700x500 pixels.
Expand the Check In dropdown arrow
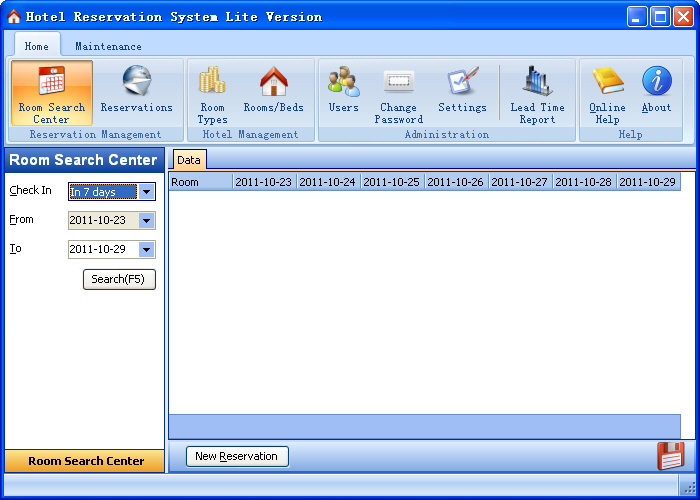coord(146,192)
